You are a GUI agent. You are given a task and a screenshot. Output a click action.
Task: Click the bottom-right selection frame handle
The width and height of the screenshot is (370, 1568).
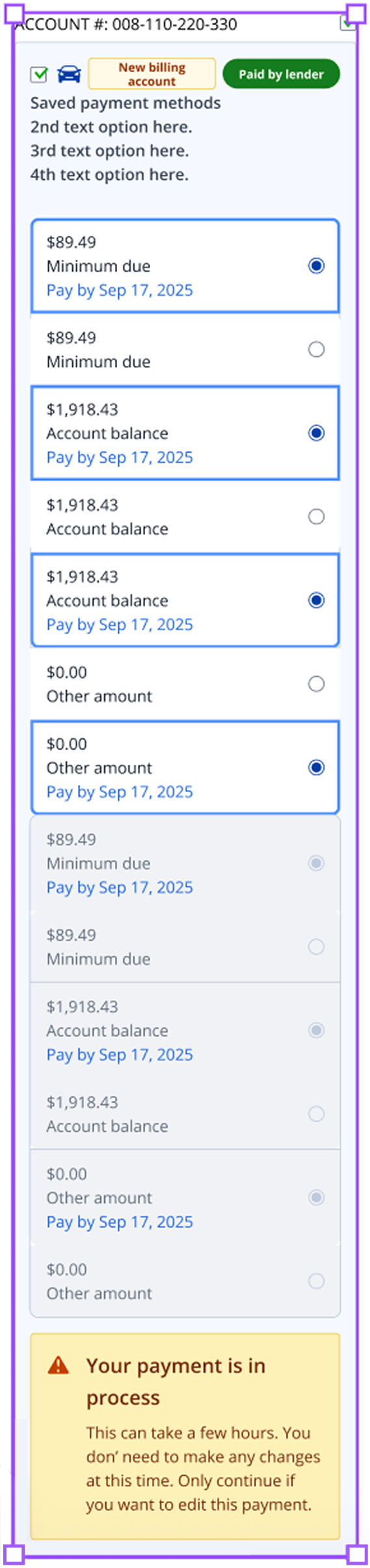click(x=356, y=1554)
